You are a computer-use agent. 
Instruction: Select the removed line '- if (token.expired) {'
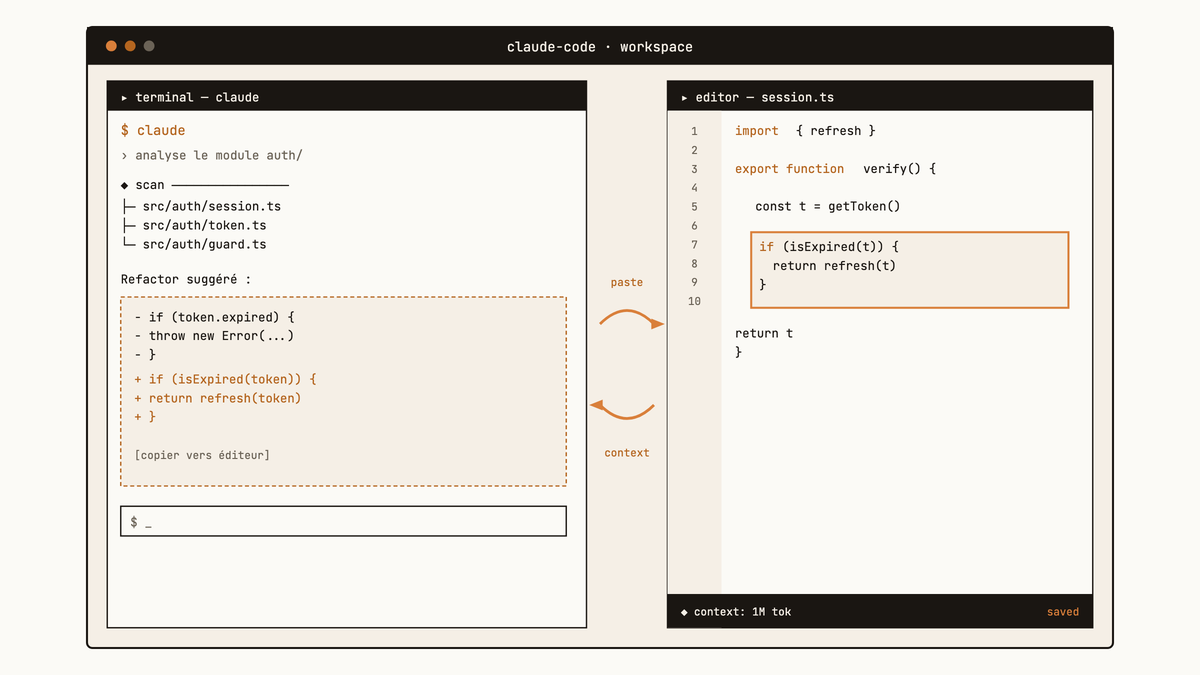click(214, 317)
